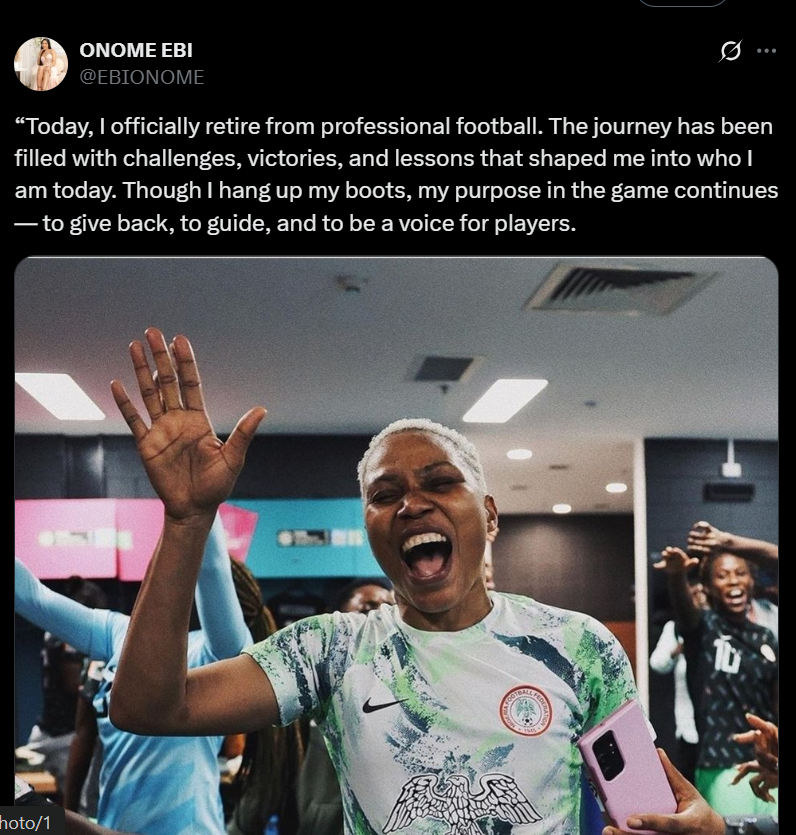Open the ONOME EBI display name link

click(x=136, y=50)
